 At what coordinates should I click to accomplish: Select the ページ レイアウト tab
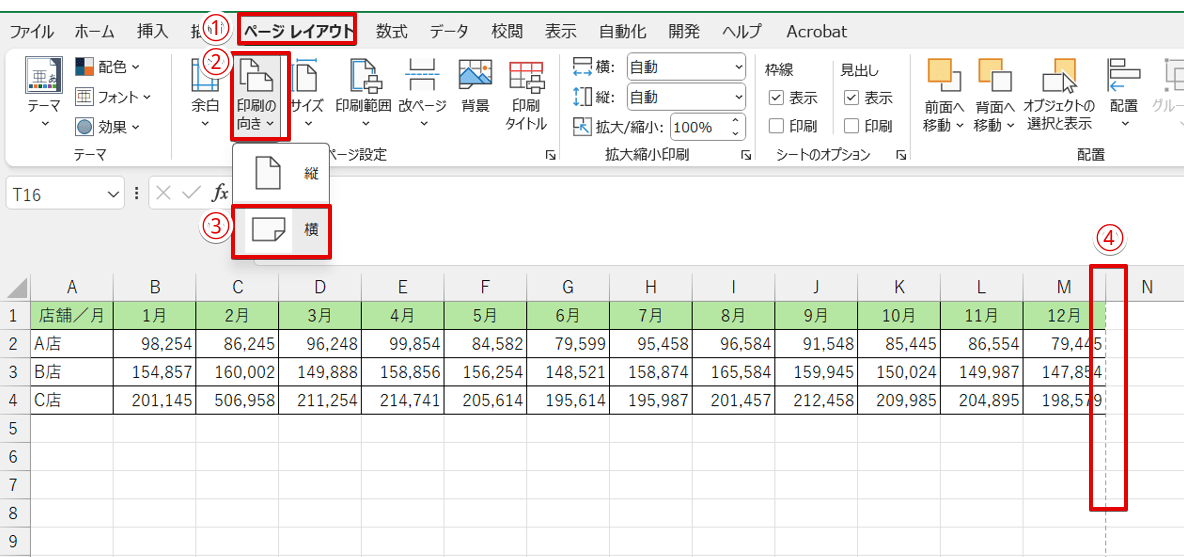pos(298,31)
